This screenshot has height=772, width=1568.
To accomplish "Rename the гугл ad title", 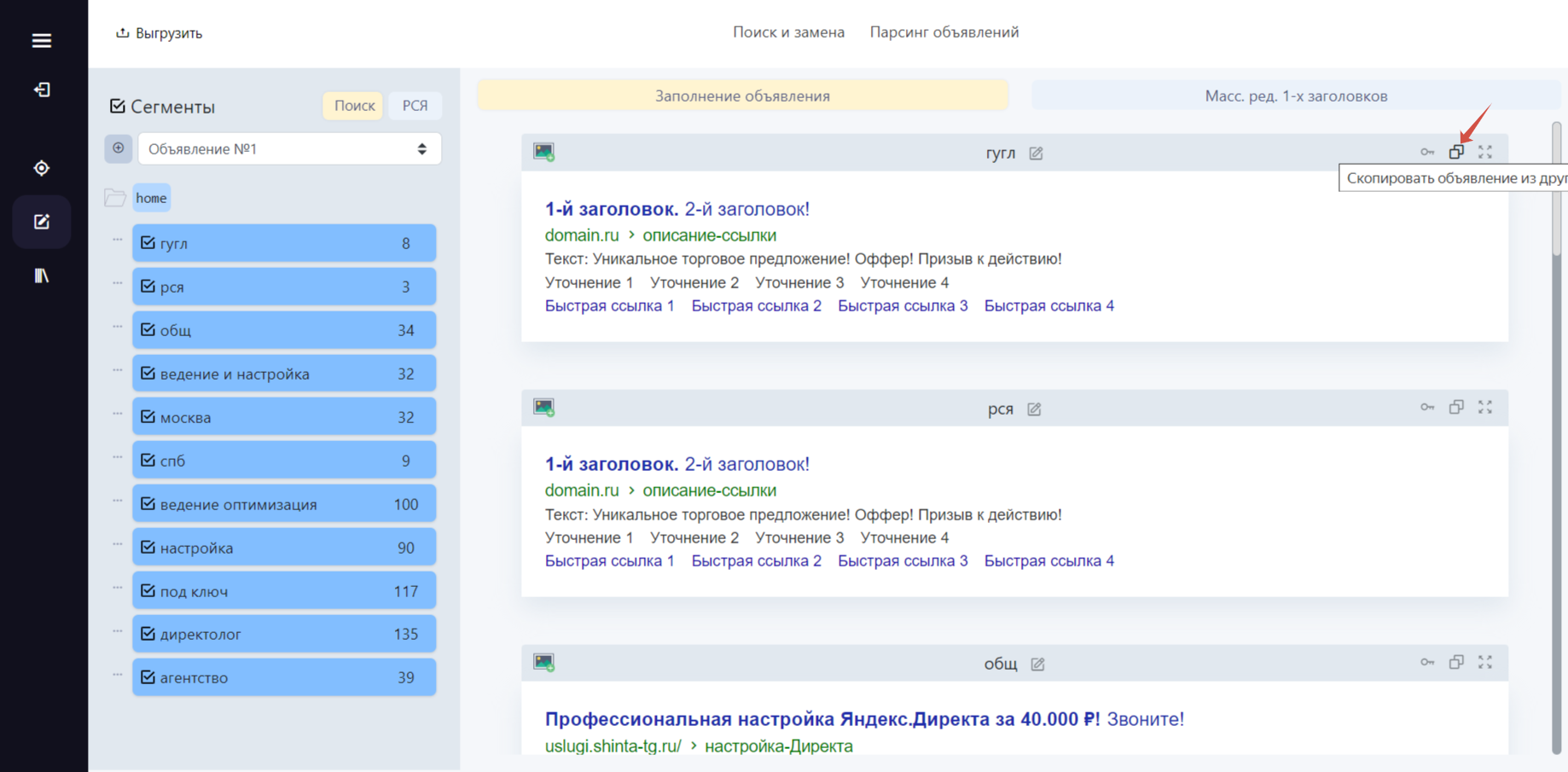I will (x=1036, y=154).
